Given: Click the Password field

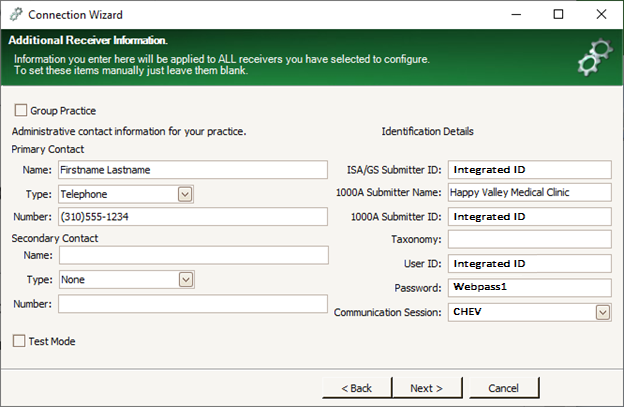Looking at the screenshot, I should pyautogui.click(x=530, y=288).
